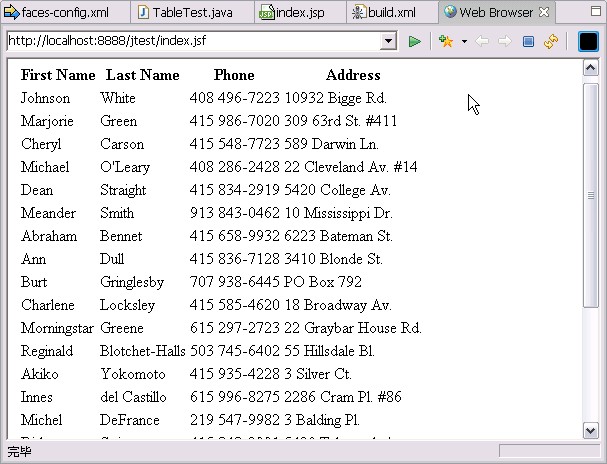Click phone 415 836-7128
Image resolution: width=607 pixels, height=464 pixels.
(x=235, y=259)
